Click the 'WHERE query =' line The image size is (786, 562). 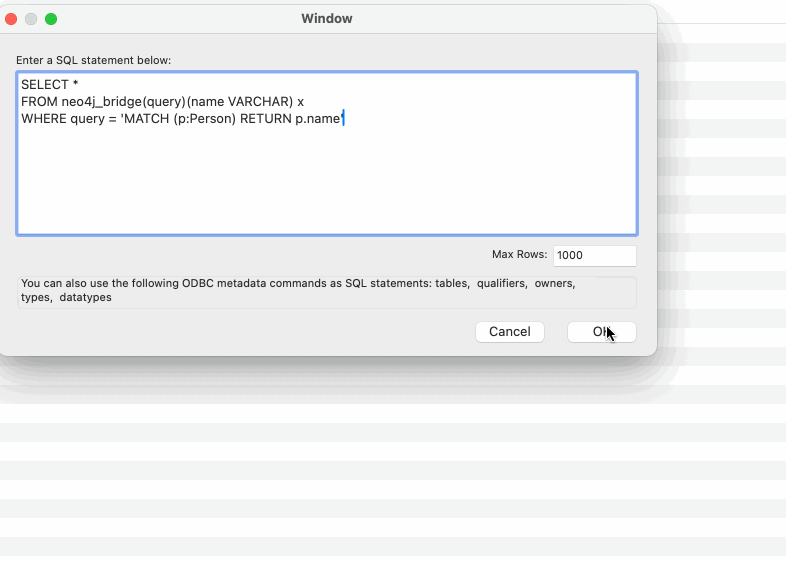(x=182, y=119)
